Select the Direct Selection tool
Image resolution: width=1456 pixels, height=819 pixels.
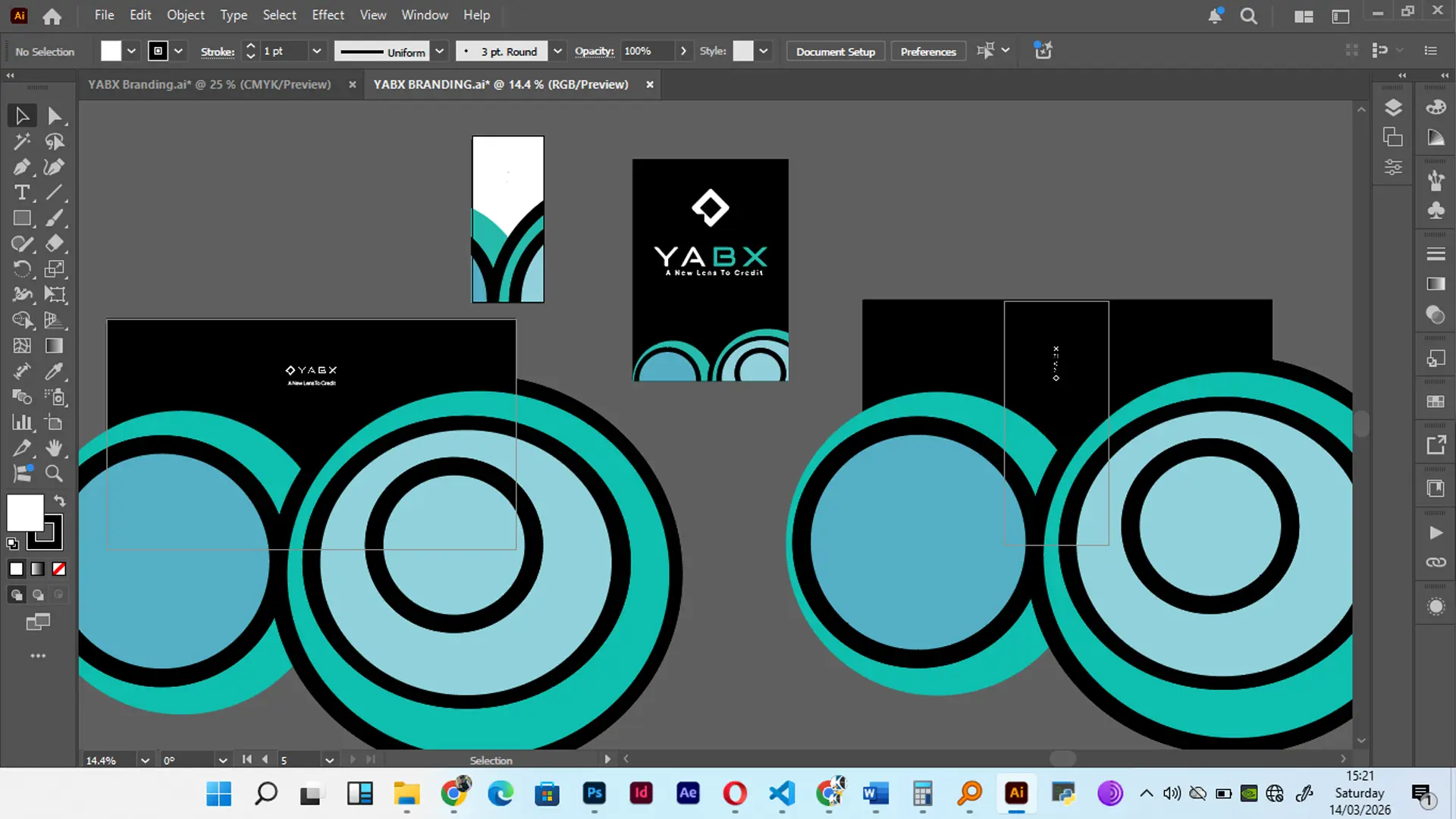coord(55,115)
